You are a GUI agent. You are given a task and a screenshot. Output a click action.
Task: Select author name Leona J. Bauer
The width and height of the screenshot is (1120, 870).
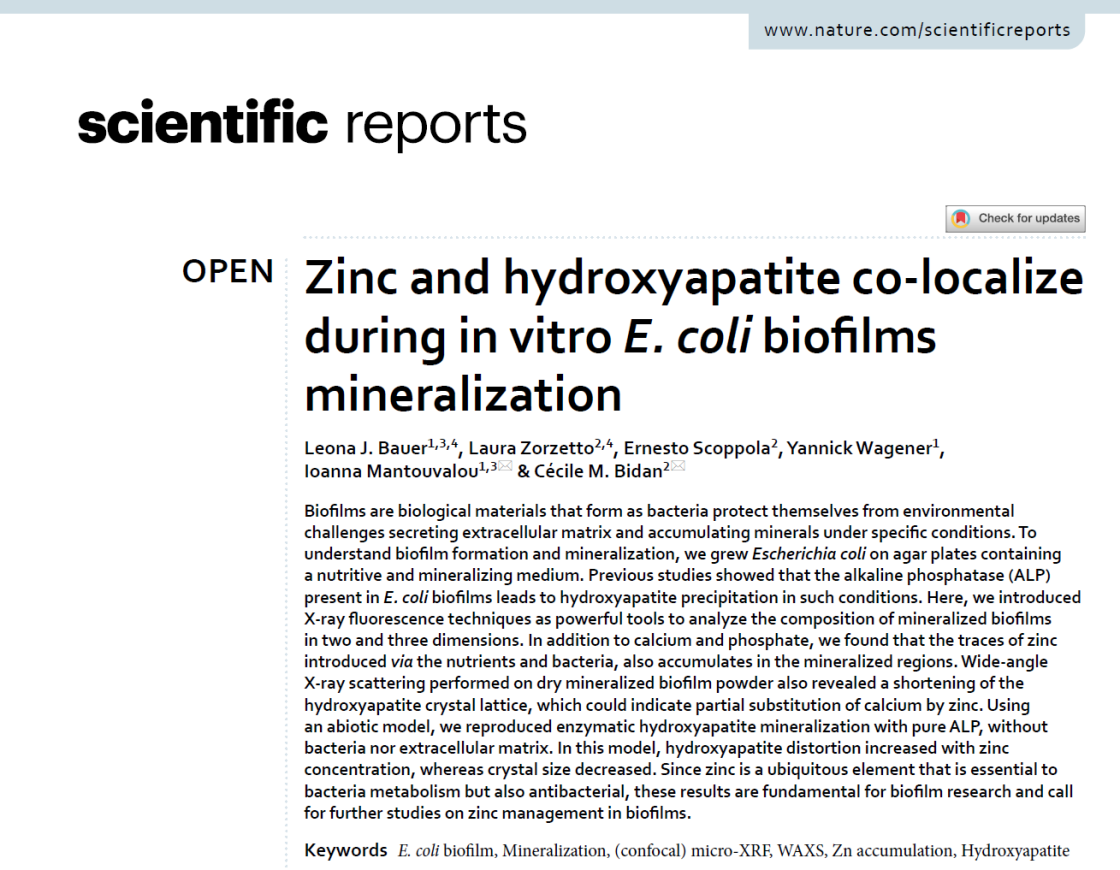point(366,449)
